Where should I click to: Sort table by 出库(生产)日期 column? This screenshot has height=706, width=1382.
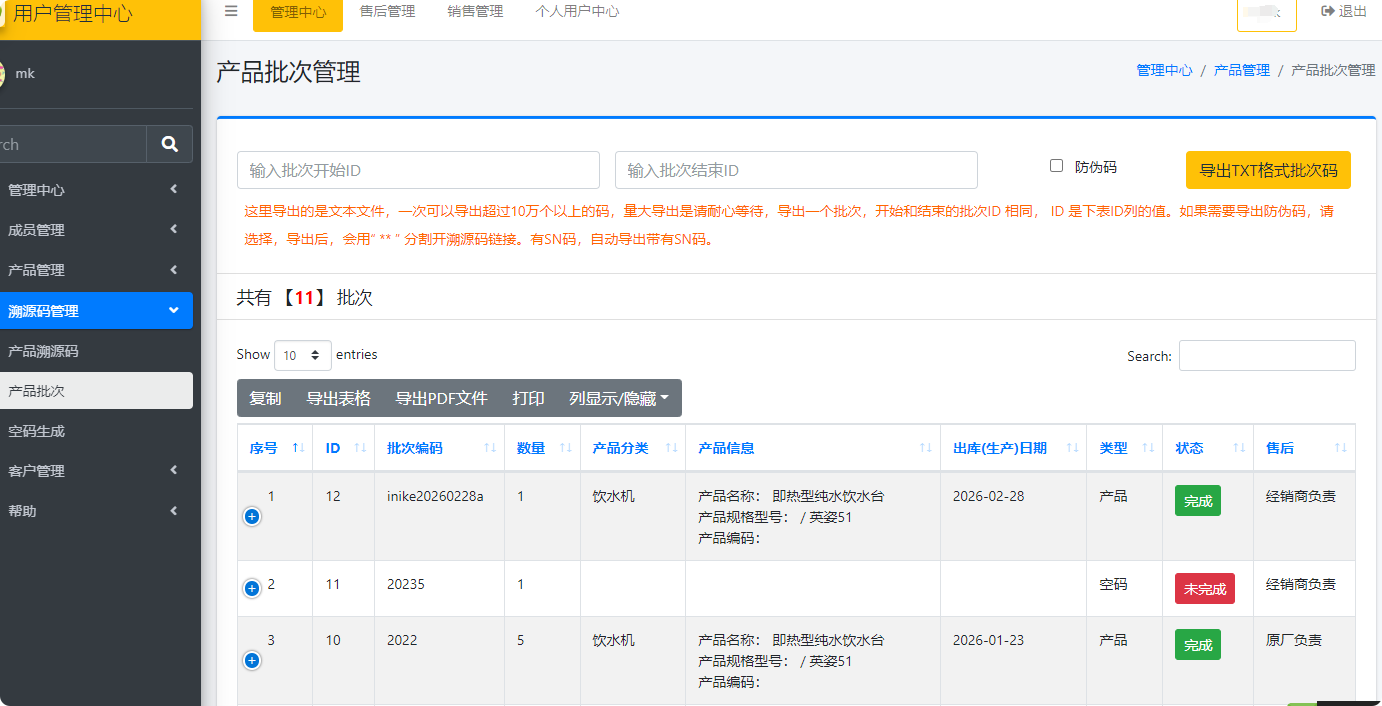pos(1014,448)
